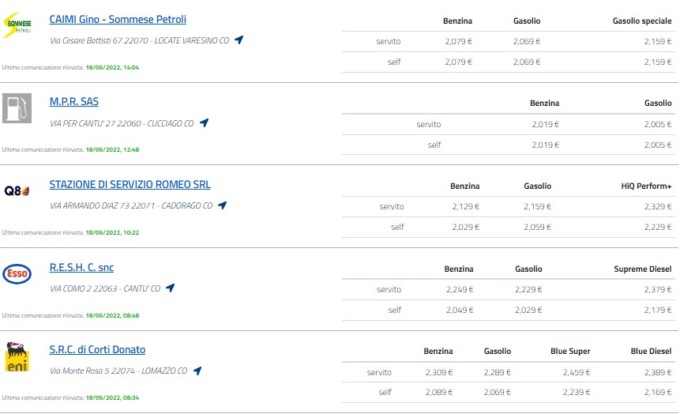Click the Gasolio speciale column header
Screen dimensions: 680x414
pyautogui.click(x=642, y=21)
